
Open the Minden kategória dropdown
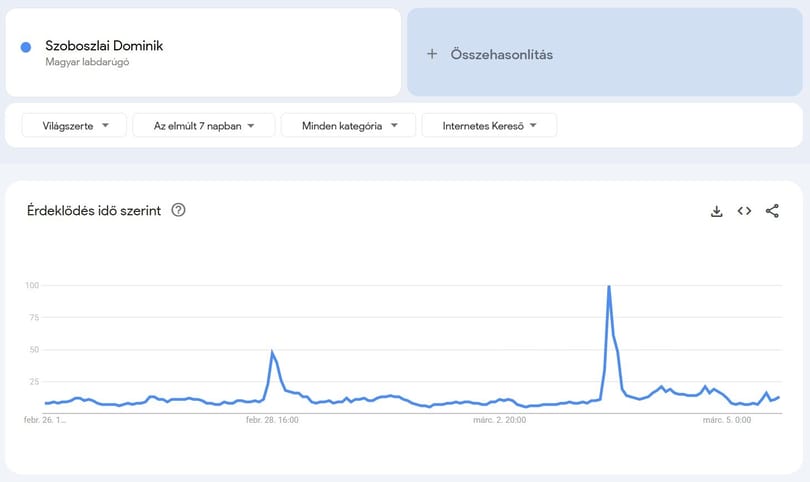(x=348, y=126)
